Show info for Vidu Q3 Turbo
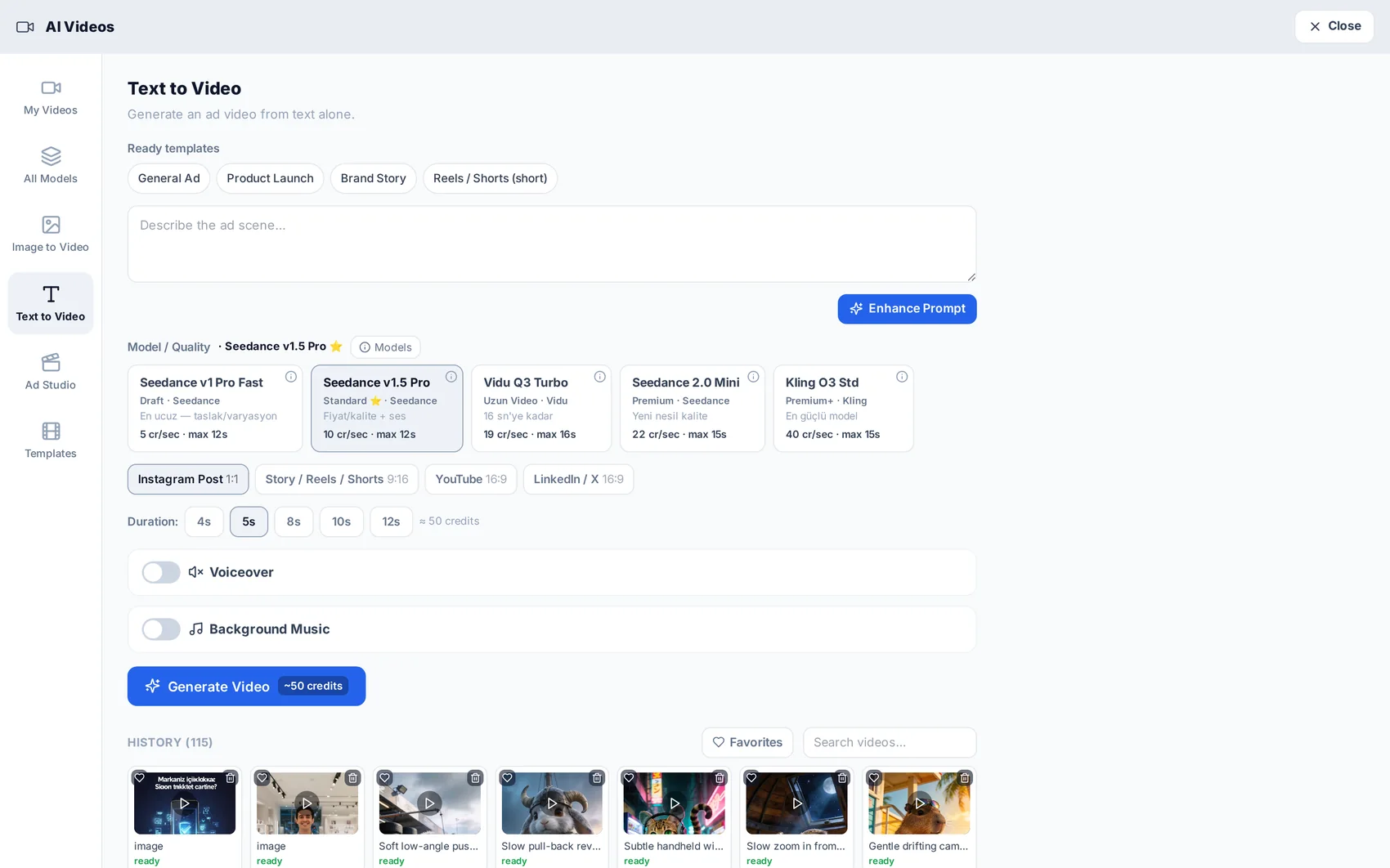Viewport: 1390px width, 868px height. click(x=600, y=377)
